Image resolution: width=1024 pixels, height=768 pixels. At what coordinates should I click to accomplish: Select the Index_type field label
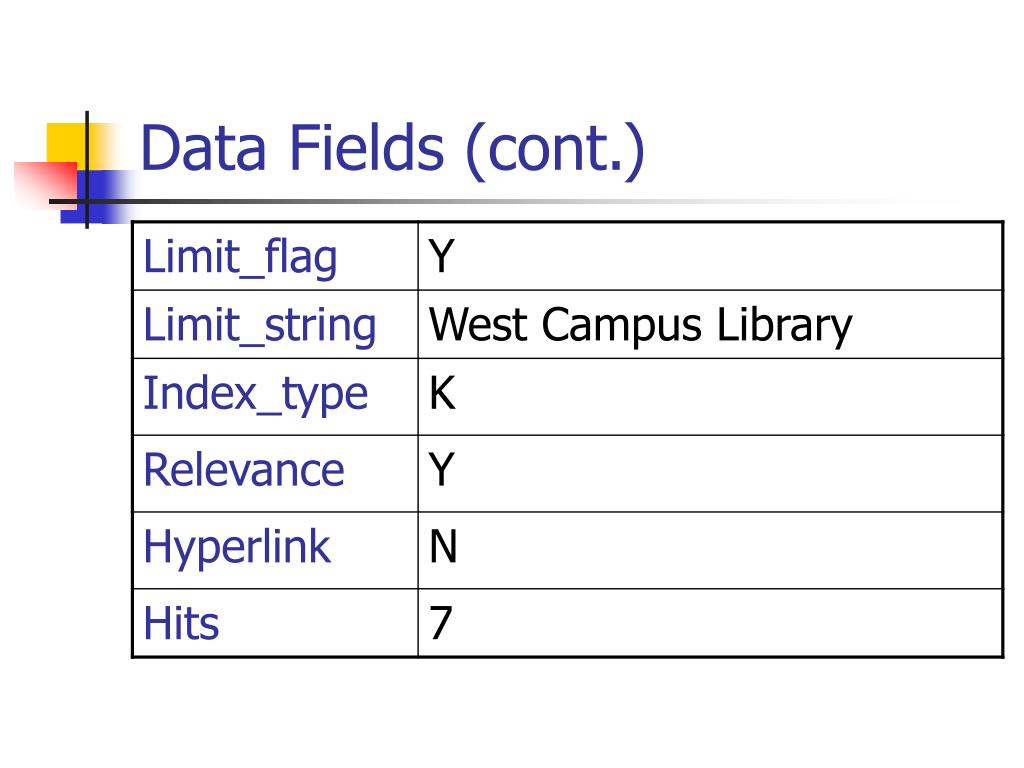(255, 394)
